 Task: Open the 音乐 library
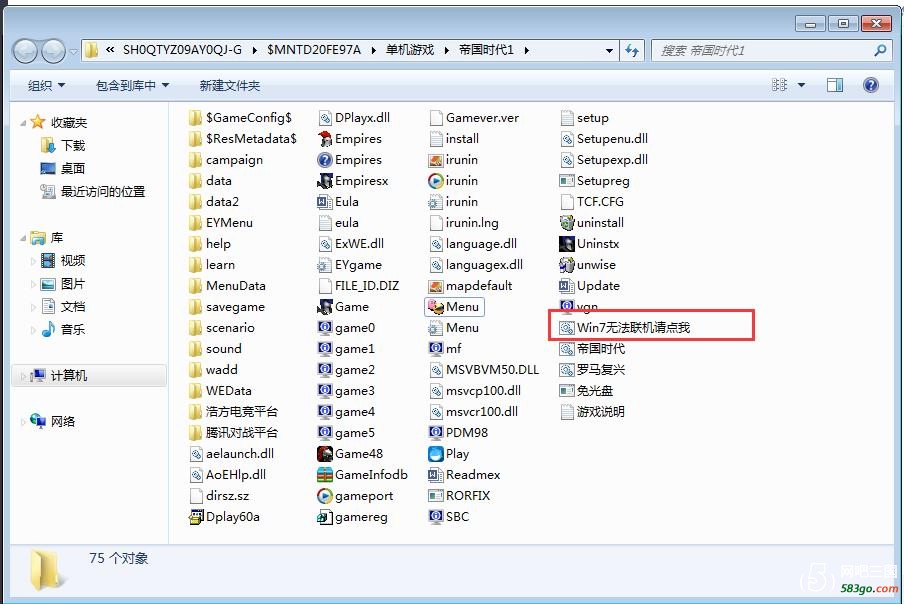point(63,330)
